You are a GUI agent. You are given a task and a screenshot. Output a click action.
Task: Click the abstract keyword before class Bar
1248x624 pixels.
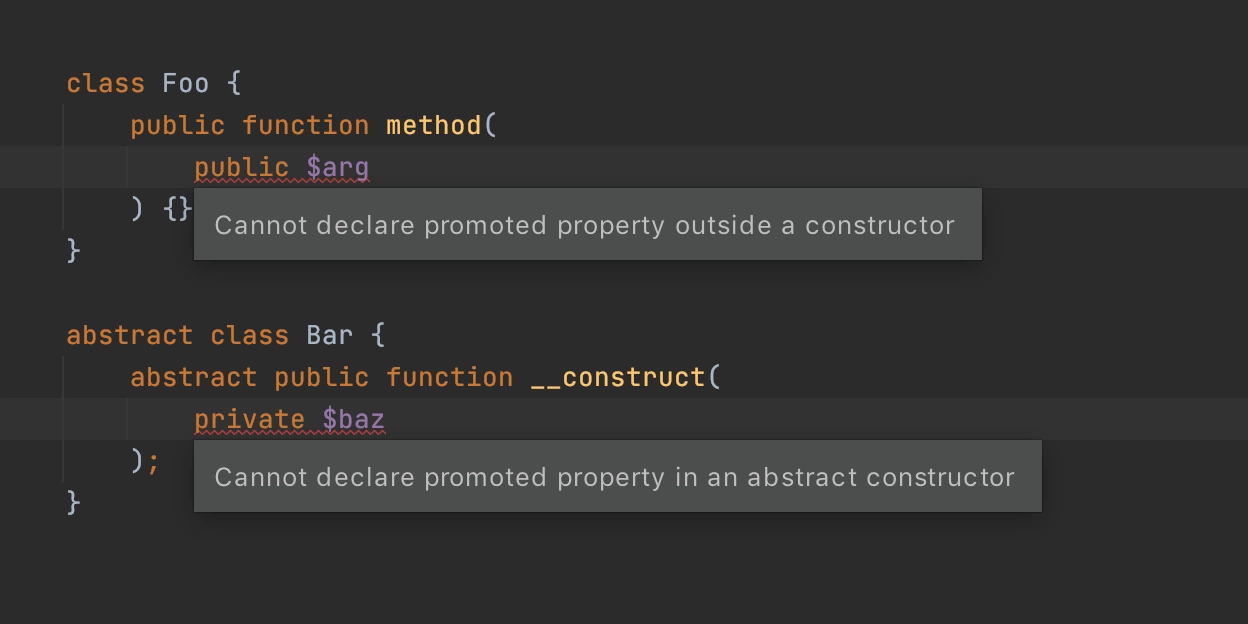[130, 335]
